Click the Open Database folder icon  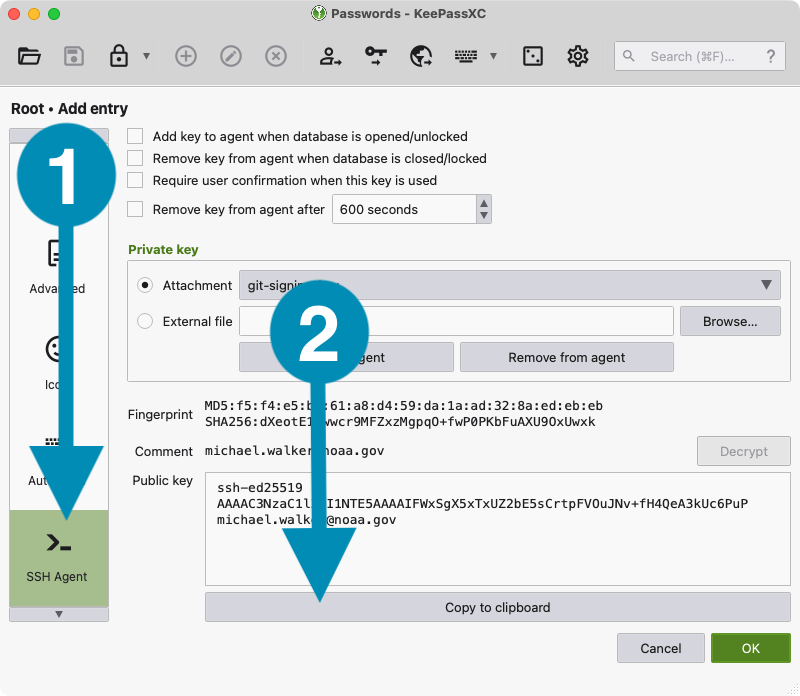point(29,56)
